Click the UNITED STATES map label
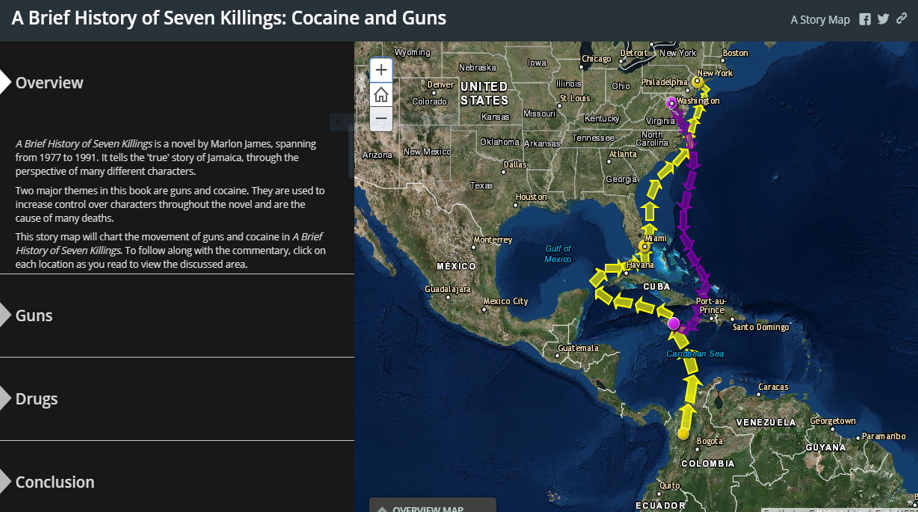This screenshot has width=918, height=512. coord(484,94)
